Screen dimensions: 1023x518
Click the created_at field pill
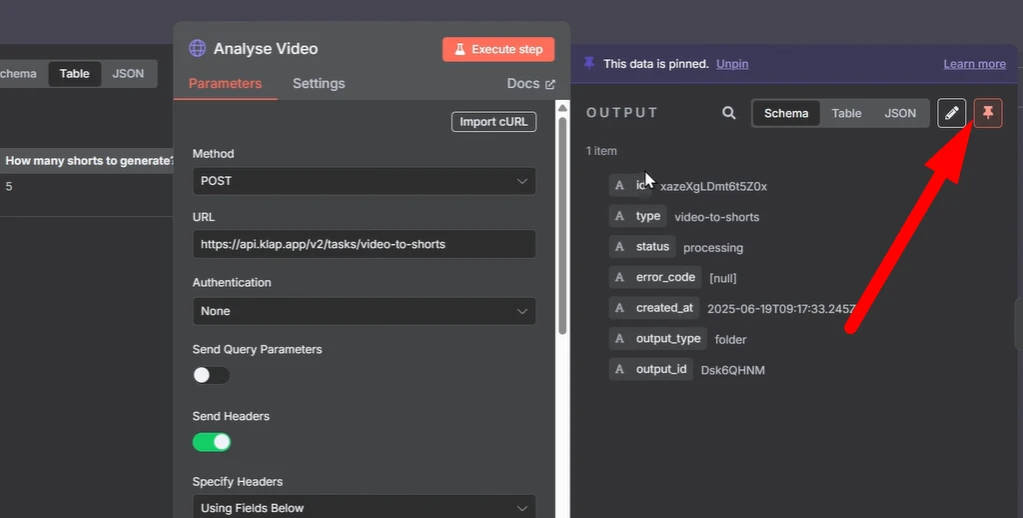pos(654,308)
